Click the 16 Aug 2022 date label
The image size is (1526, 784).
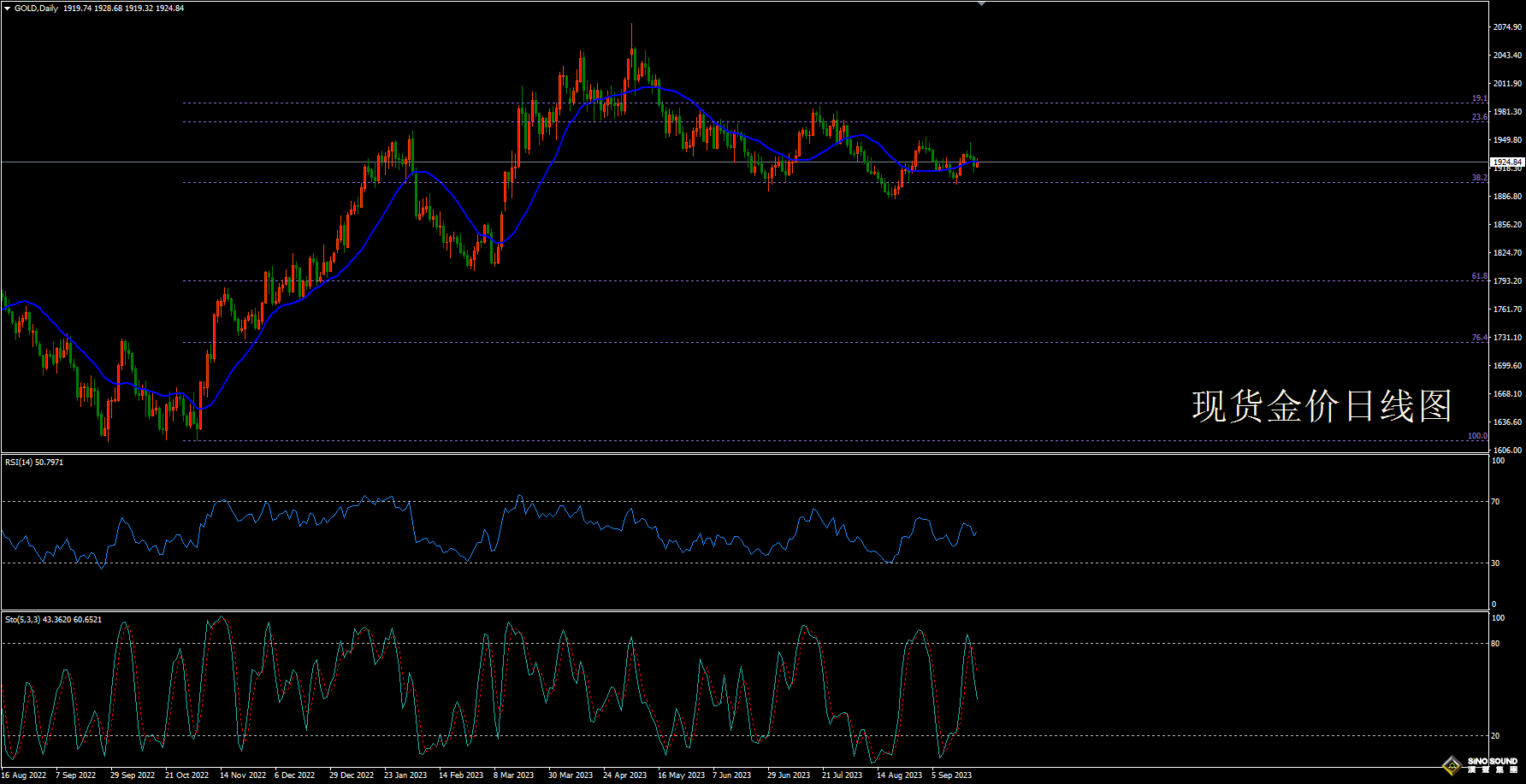coord(24,775)
